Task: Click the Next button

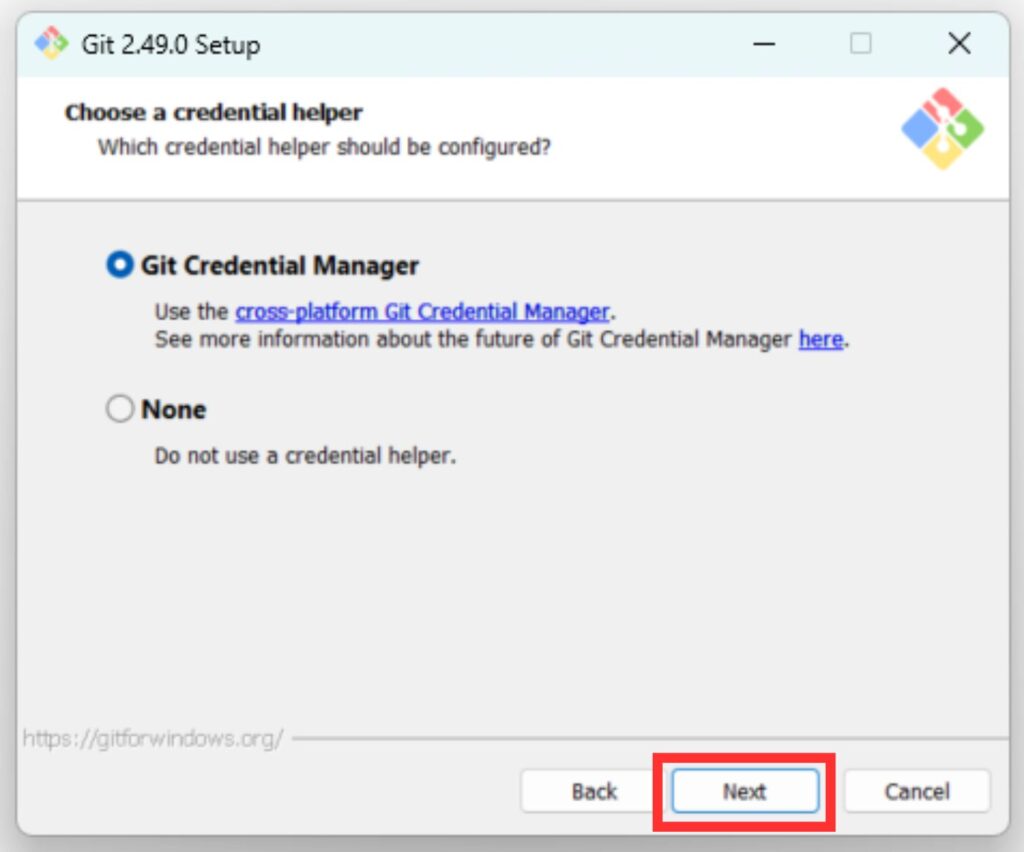Action: coord(745,791)
